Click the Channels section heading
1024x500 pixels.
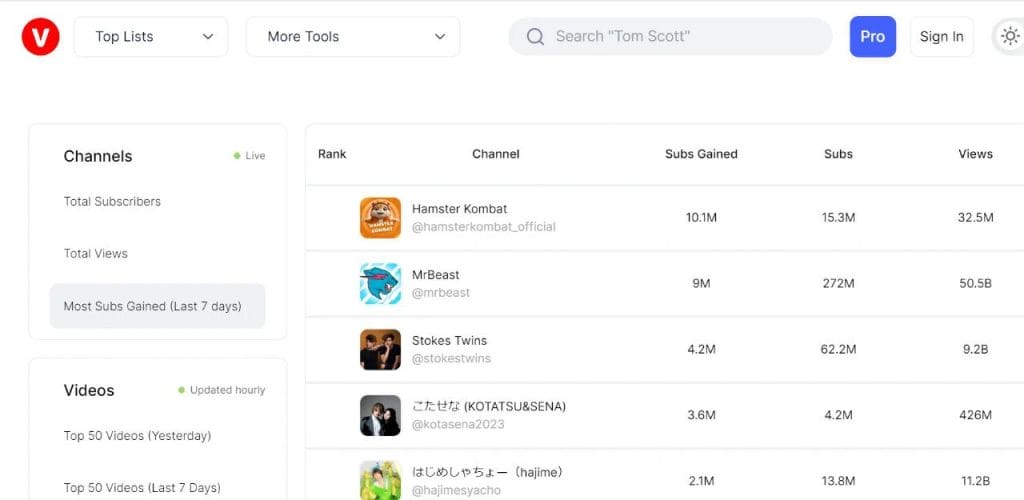98,157
